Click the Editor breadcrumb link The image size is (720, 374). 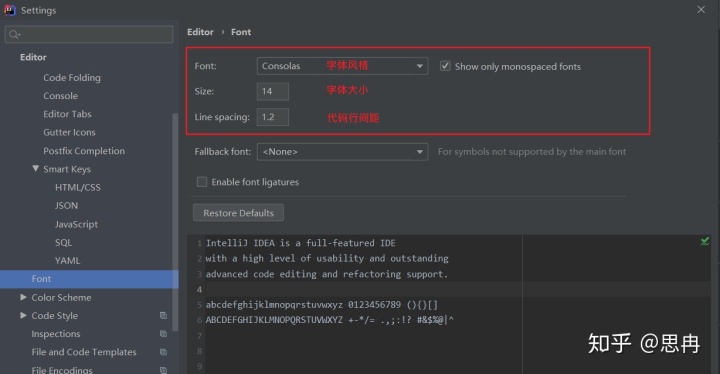(200, 32)
